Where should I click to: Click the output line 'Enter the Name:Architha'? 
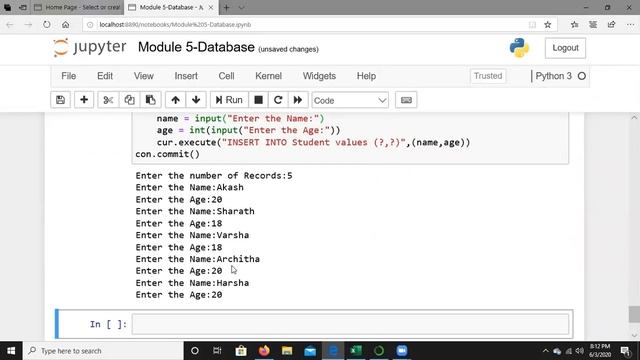tap(198, 259)
